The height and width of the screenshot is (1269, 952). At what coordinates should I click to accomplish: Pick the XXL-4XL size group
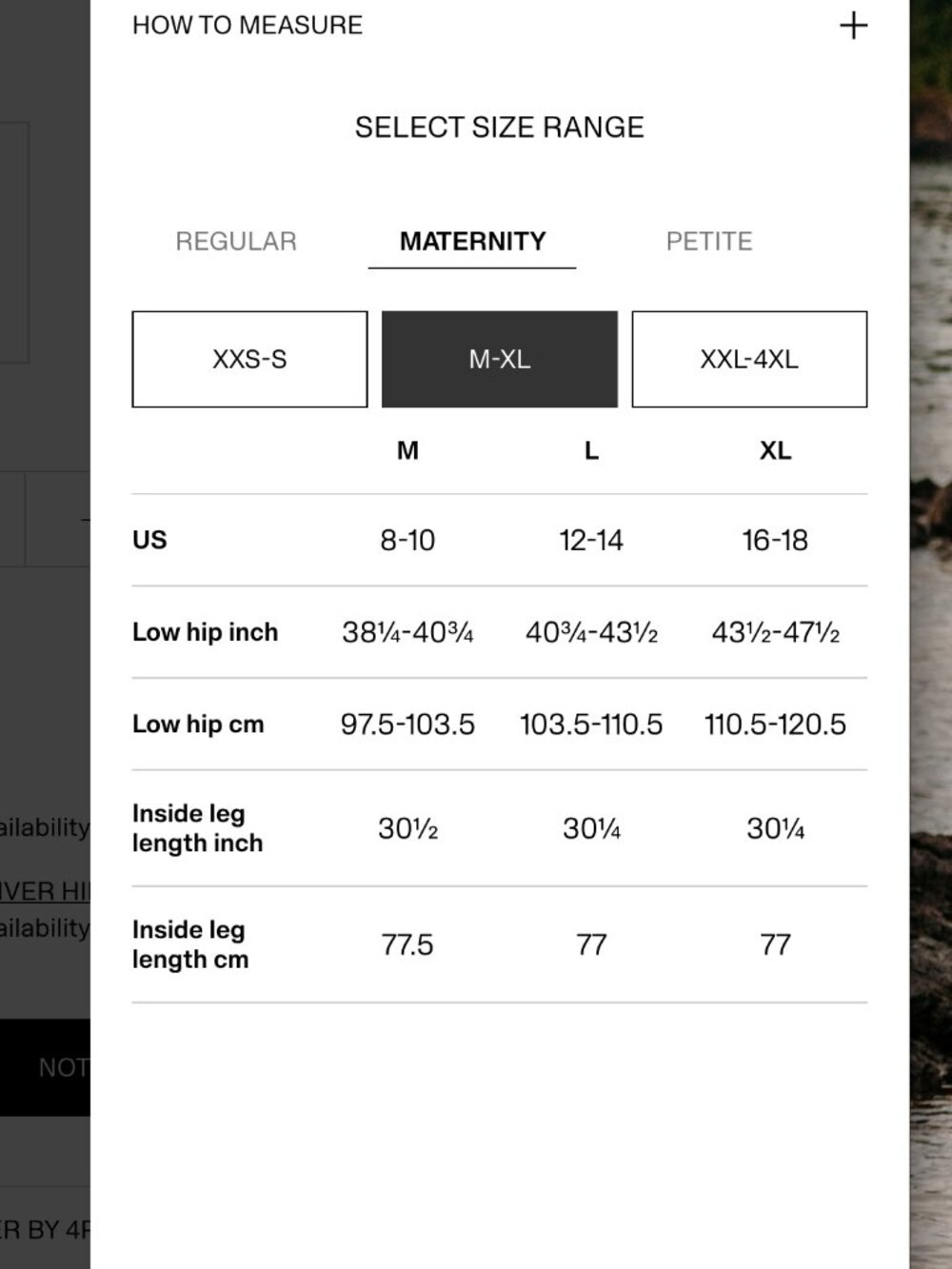coord(749,359)
